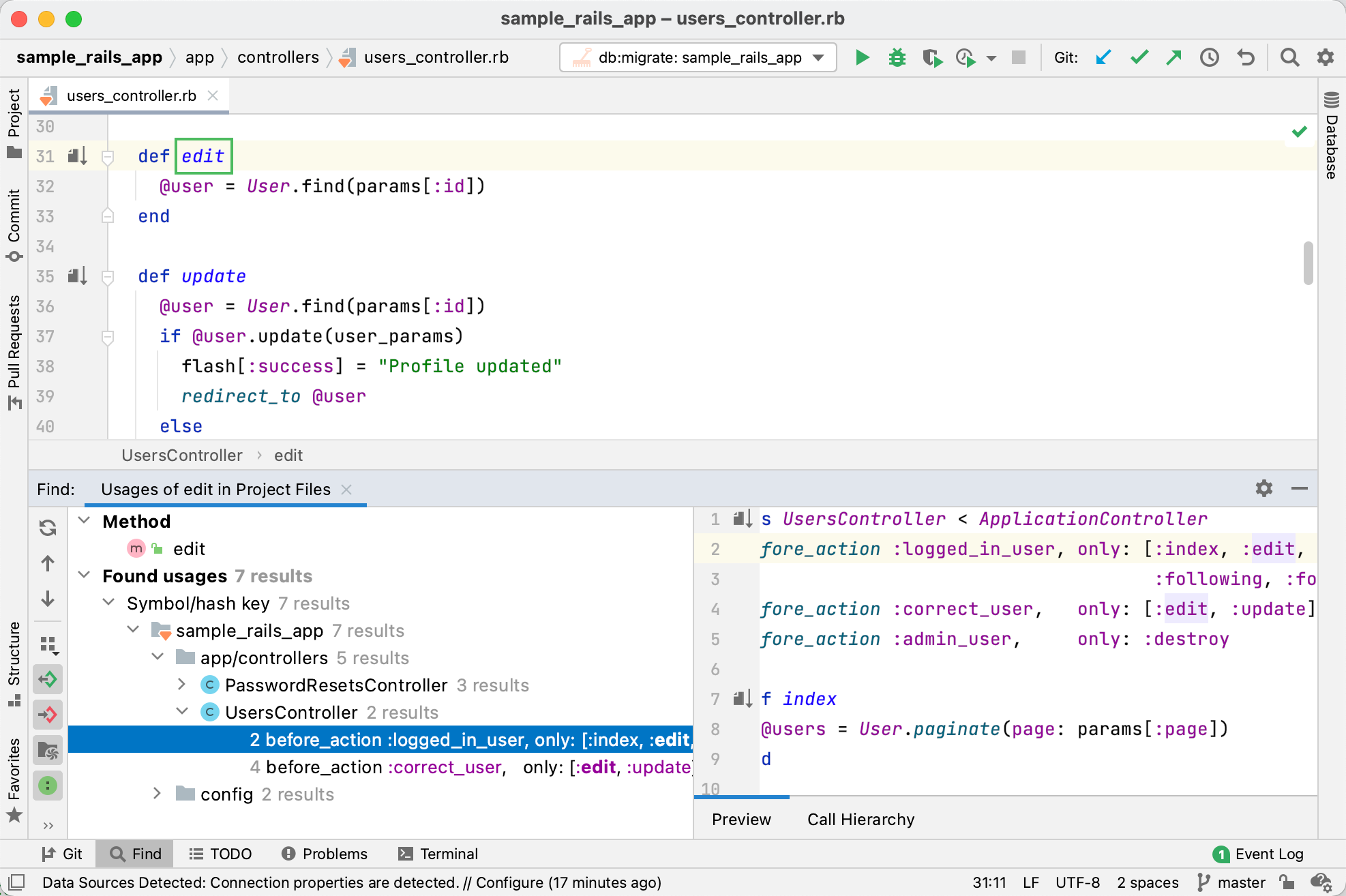The height and width of the screenshot is (896, 1346).
Task: Click the db:migrate dropdown selector
Action: (701, 57)
